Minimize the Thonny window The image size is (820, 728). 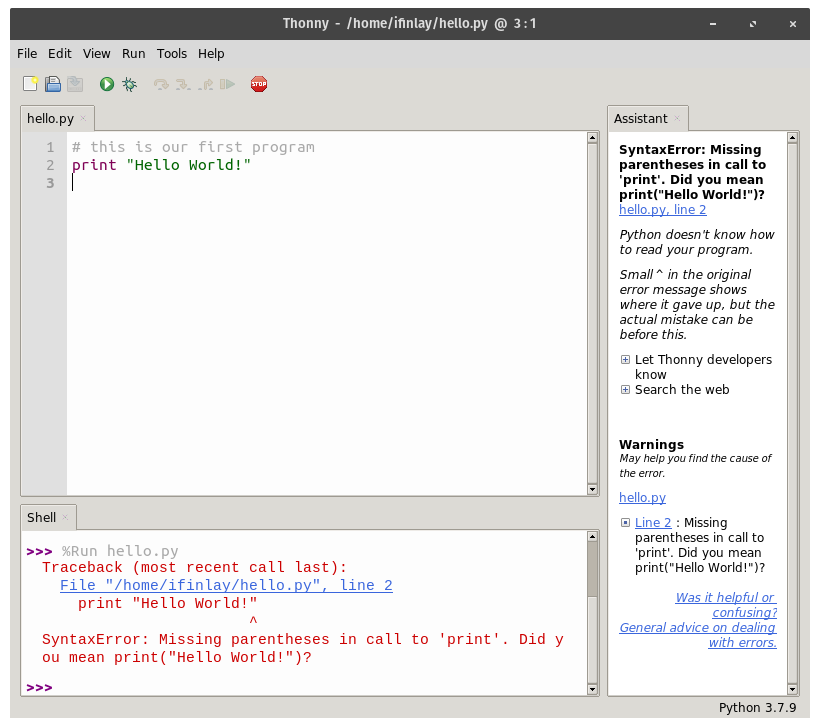click(x=713, y=24)
